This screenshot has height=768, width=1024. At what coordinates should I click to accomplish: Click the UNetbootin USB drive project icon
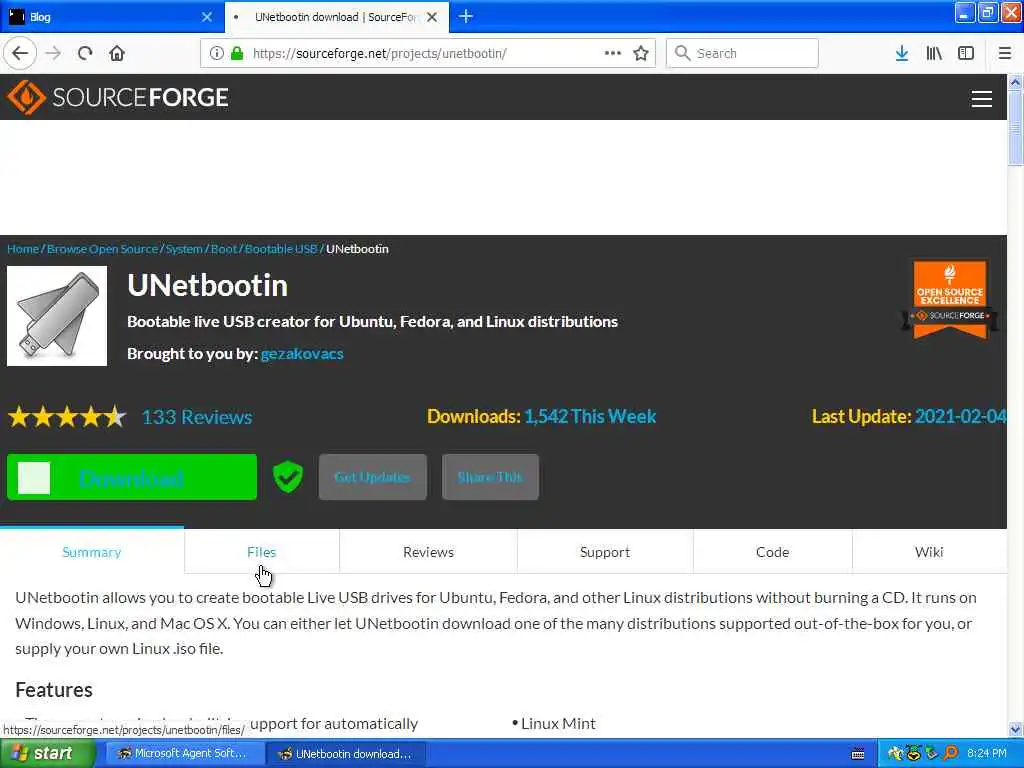pos(57,316)
